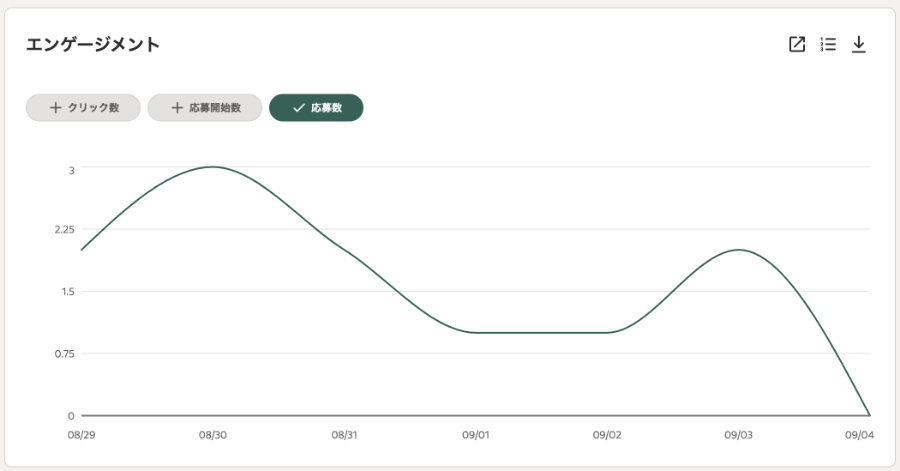This screenshot has height=471, width=900.
Task: Click the plus icon on 応募開始数 chip
Action: pyautogui.click(x=177, y=108)
